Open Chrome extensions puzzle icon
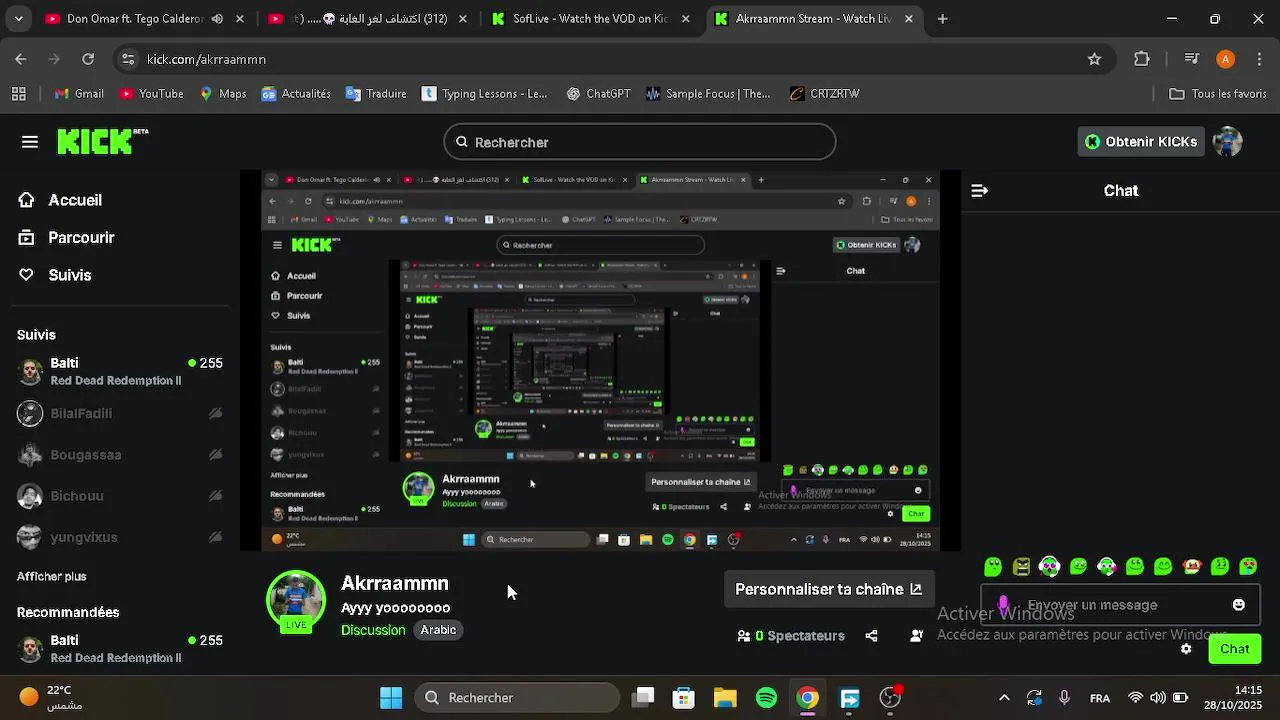The image size is (1280, 720). point(1141,59)
